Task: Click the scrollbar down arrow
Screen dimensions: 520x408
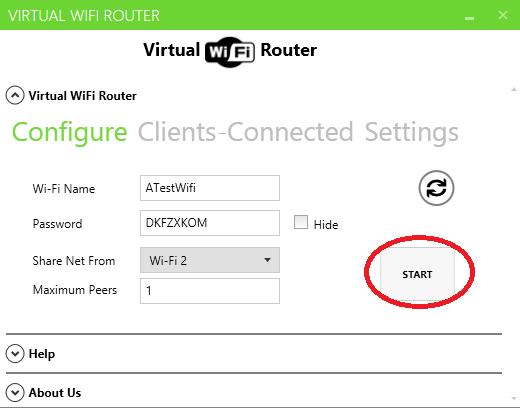Action: (x=514, y=398)
